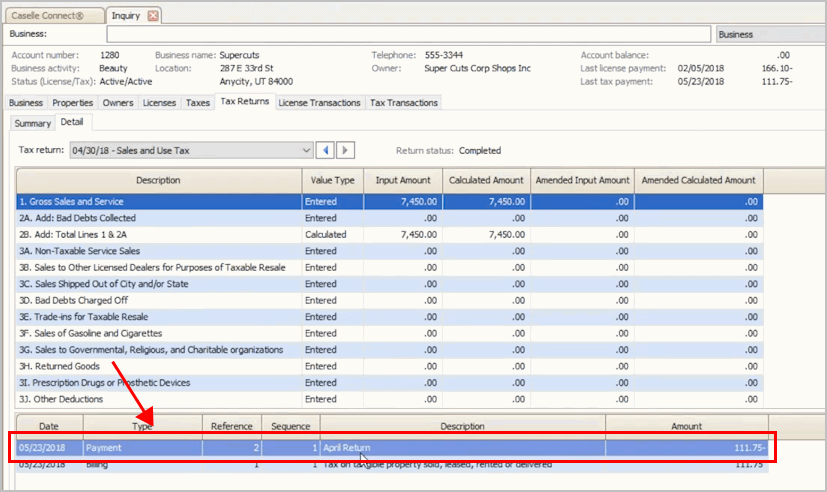Open the Tax return dropdown
The height and width of the screenshot is (492, 827).
point(191,150)
